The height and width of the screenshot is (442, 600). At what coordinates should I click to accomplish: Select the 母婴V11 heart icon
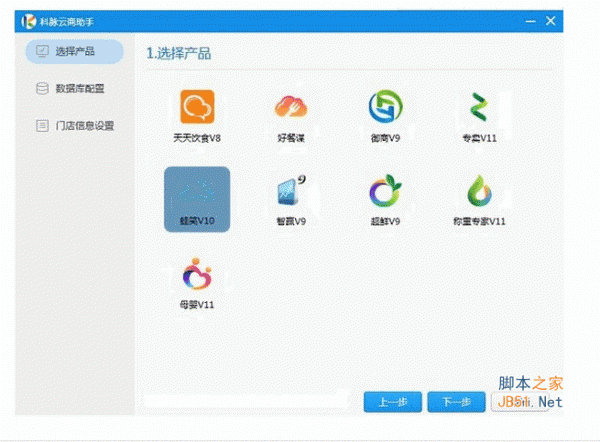[197, 274]
